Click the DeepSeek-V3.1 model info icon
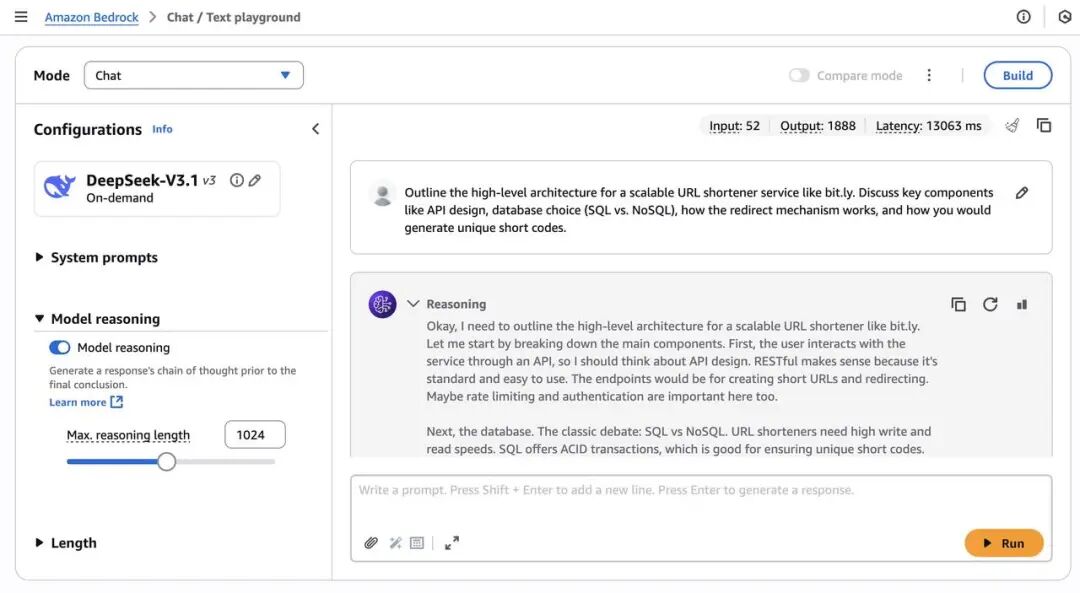The image size is (1080, 593). click(x=236, y=180)
